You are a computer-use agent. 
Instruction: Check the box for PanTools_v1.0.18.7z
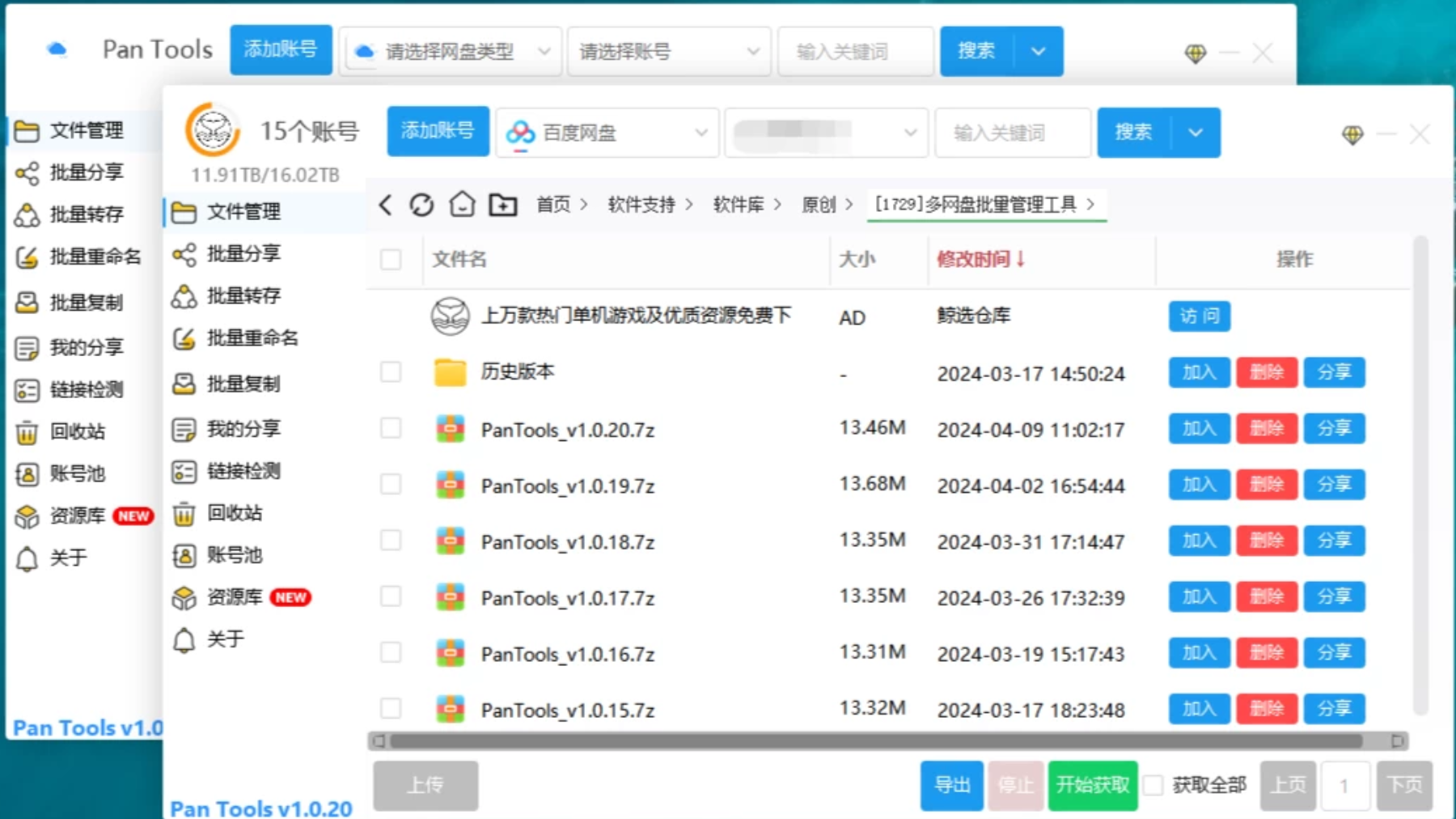(x=391, y=540)
